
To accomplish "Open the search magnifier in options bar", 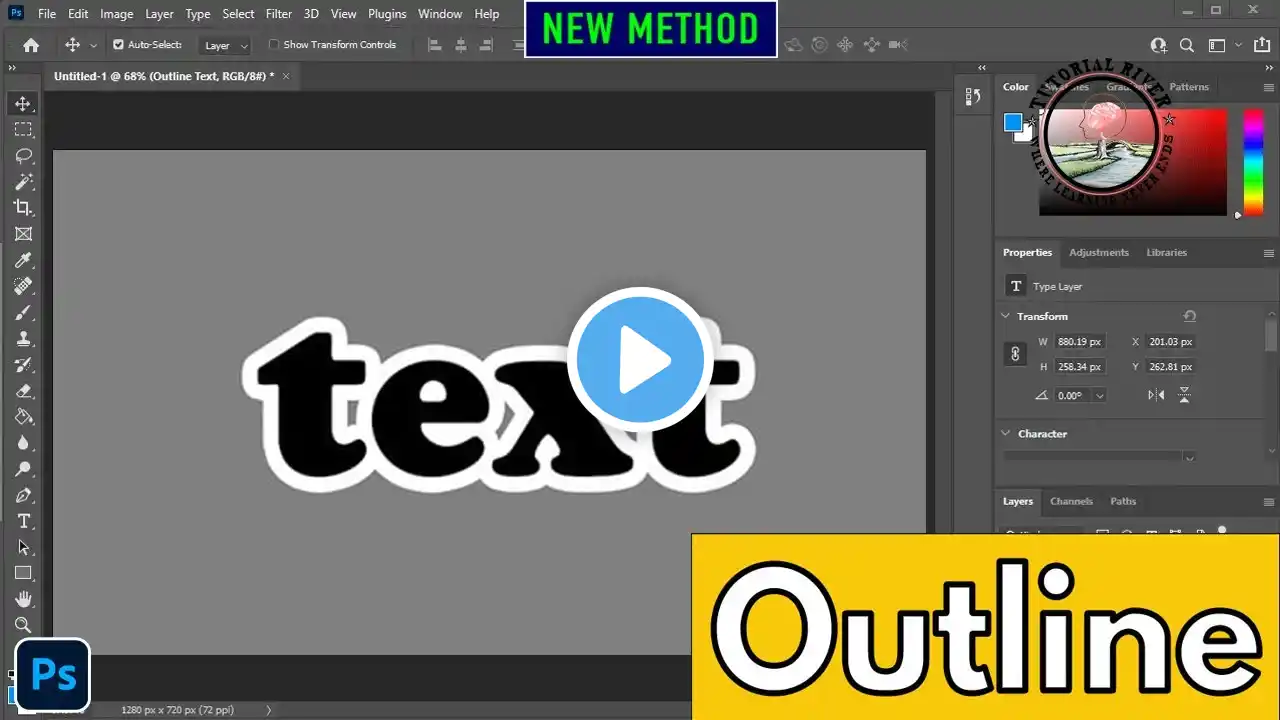I will point(1187,45).
